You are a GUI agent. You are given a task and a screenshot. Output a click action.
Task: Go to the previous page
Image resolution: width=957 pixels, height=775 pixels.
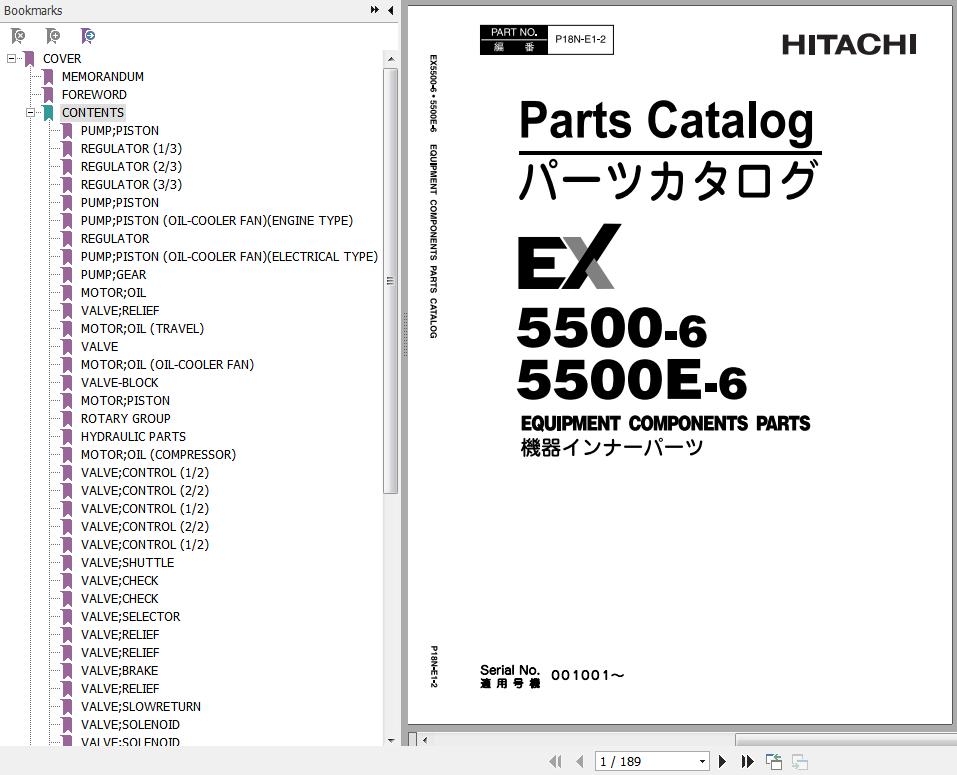pos(580,761)
